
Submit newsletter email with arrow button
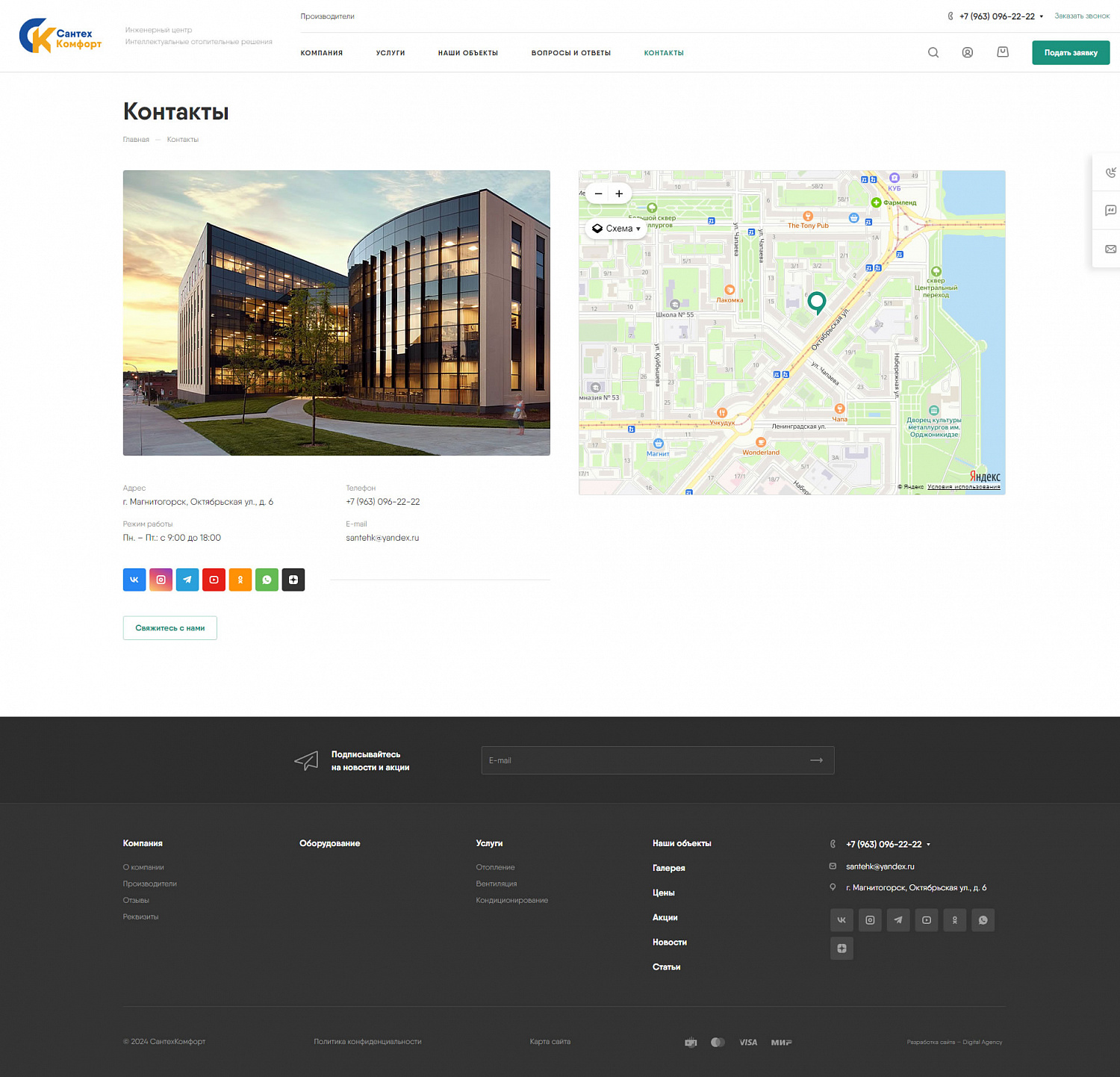(816, 760)
